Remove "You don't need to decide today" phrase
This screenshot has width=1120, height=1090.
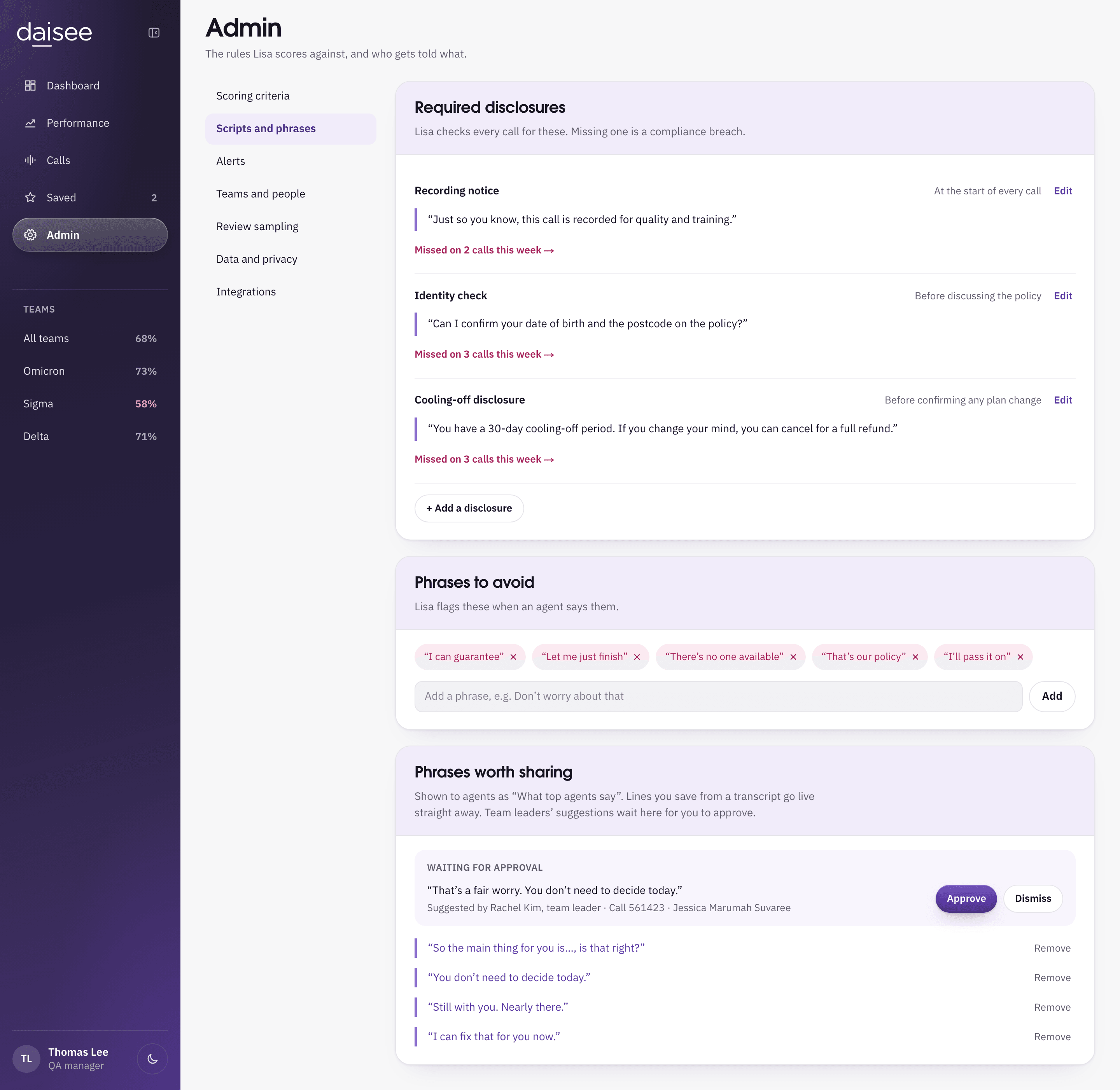[1052, 978]
